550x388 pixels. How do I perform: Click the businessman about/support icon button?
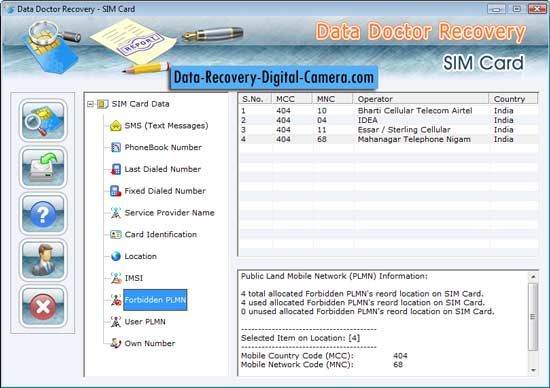[x=43, y=260]
